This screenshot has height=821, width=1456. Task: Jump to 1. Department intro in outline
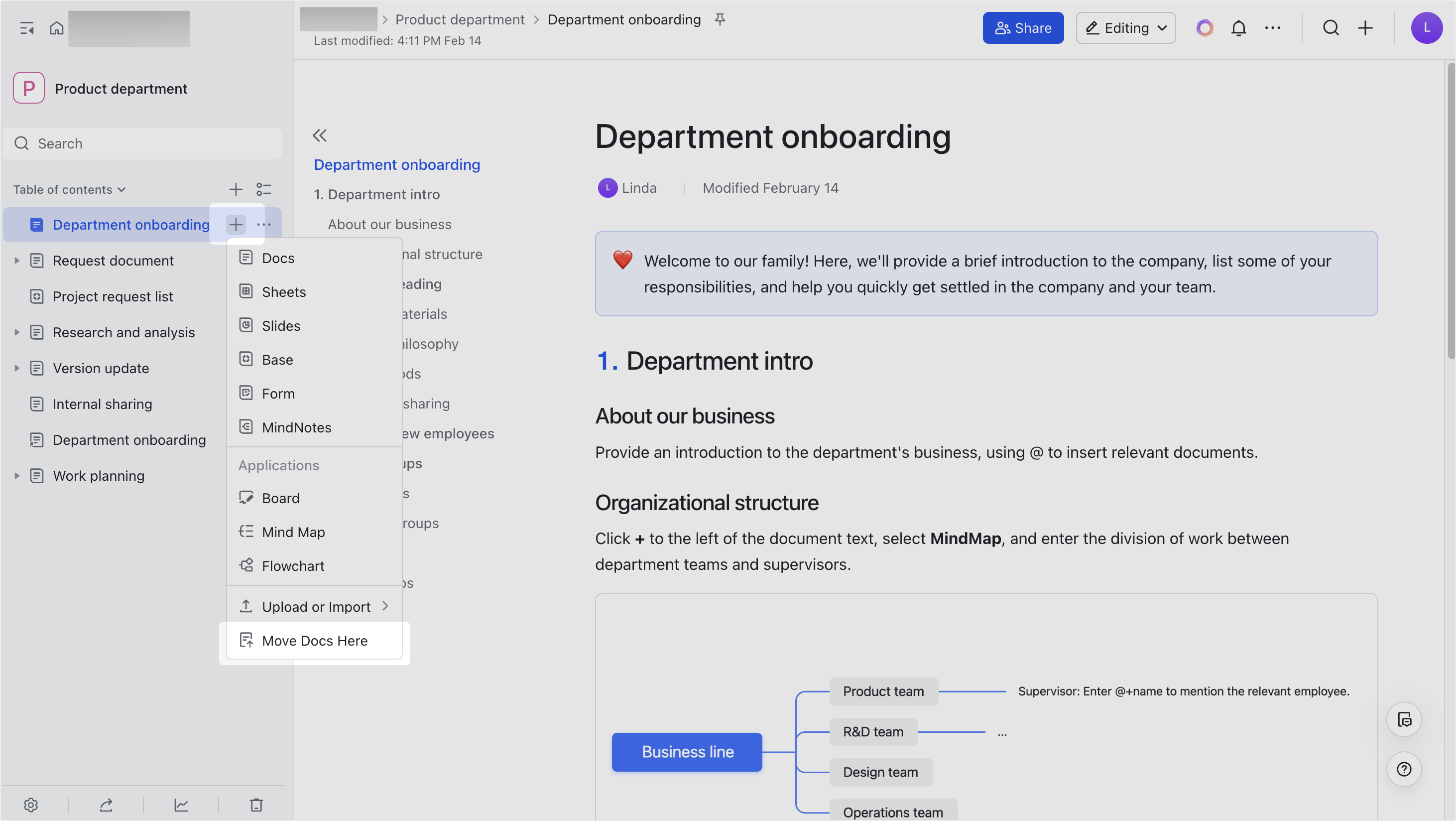coord(377,194)
